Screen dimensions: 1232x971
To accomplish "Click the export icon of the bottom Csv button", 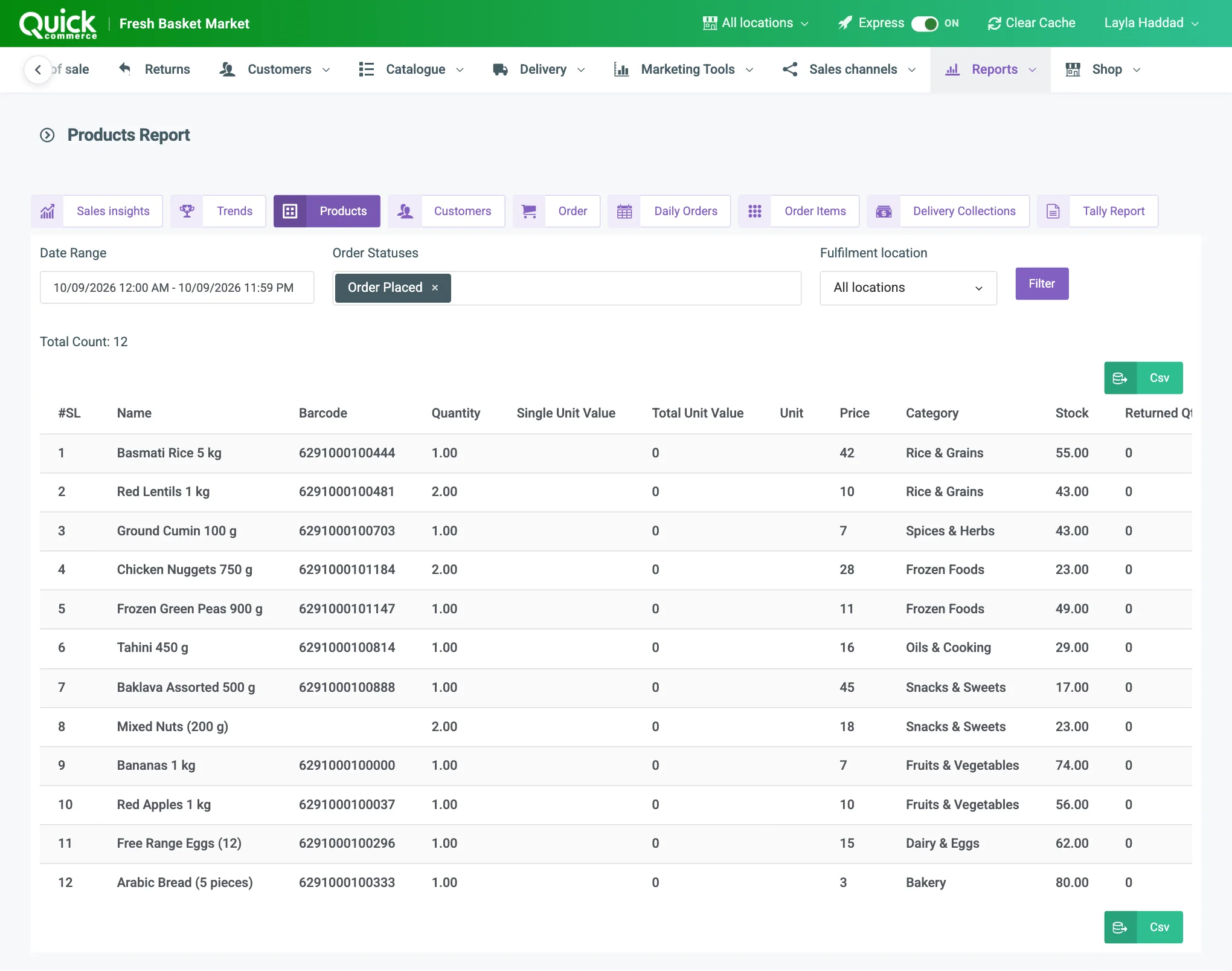I will click(1120, 927).
